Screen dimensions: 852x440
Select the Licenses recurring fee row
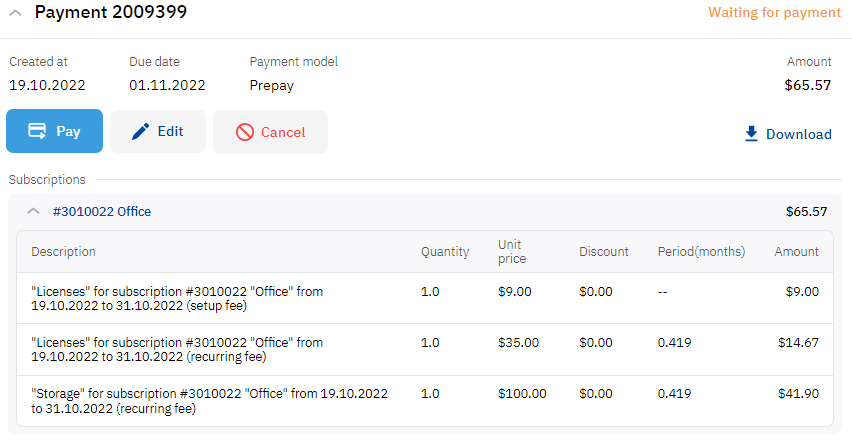coord(425,349)
